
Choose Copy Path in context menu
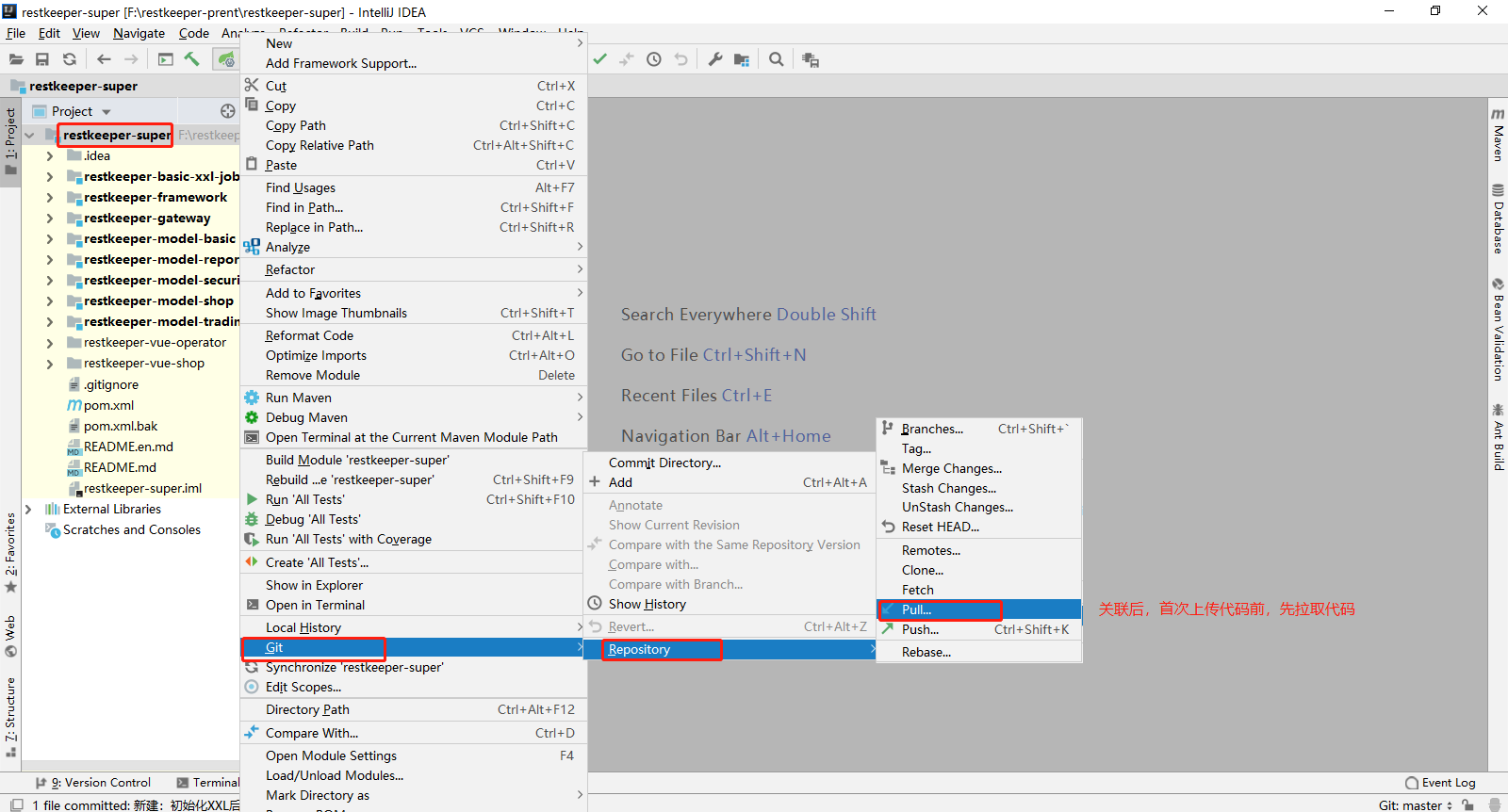(414, 125)
